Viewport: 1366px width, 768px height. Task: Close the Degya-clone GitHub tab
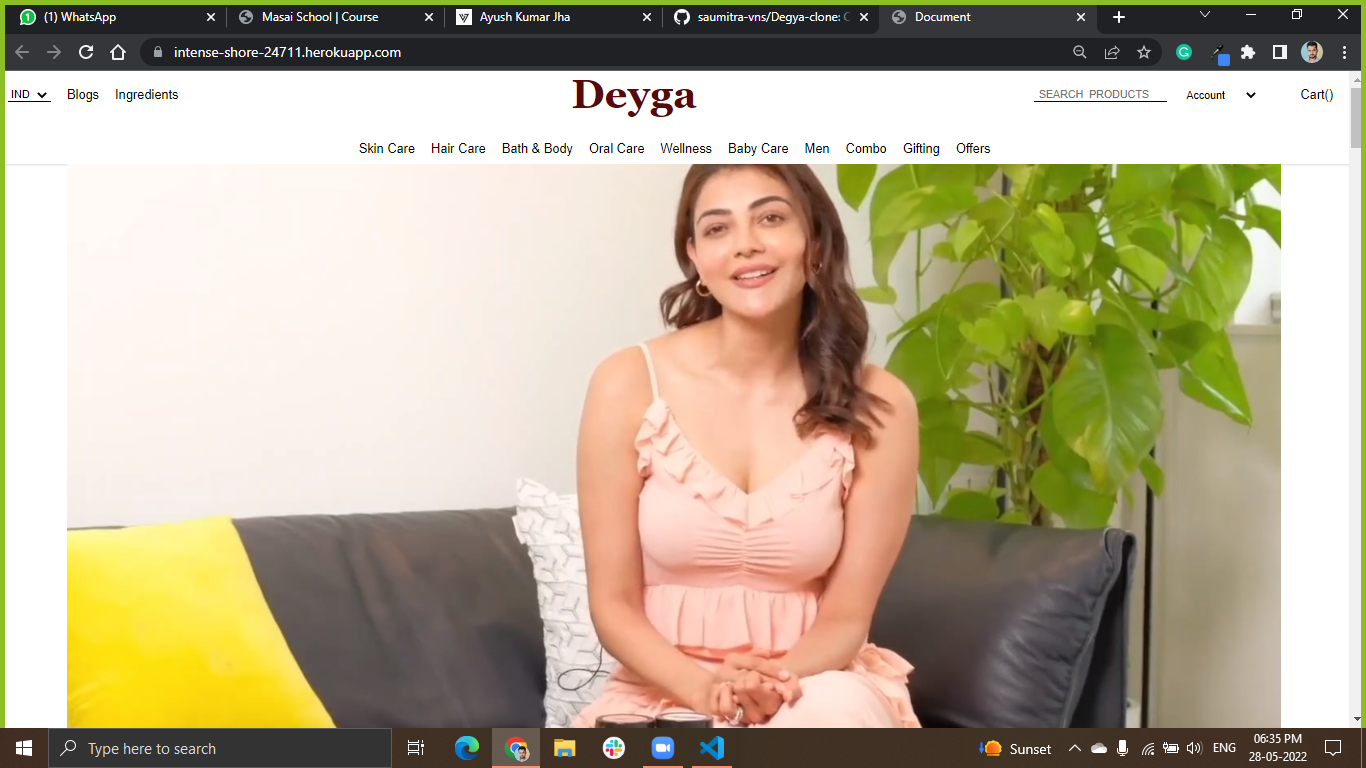[x=864, y=17]
